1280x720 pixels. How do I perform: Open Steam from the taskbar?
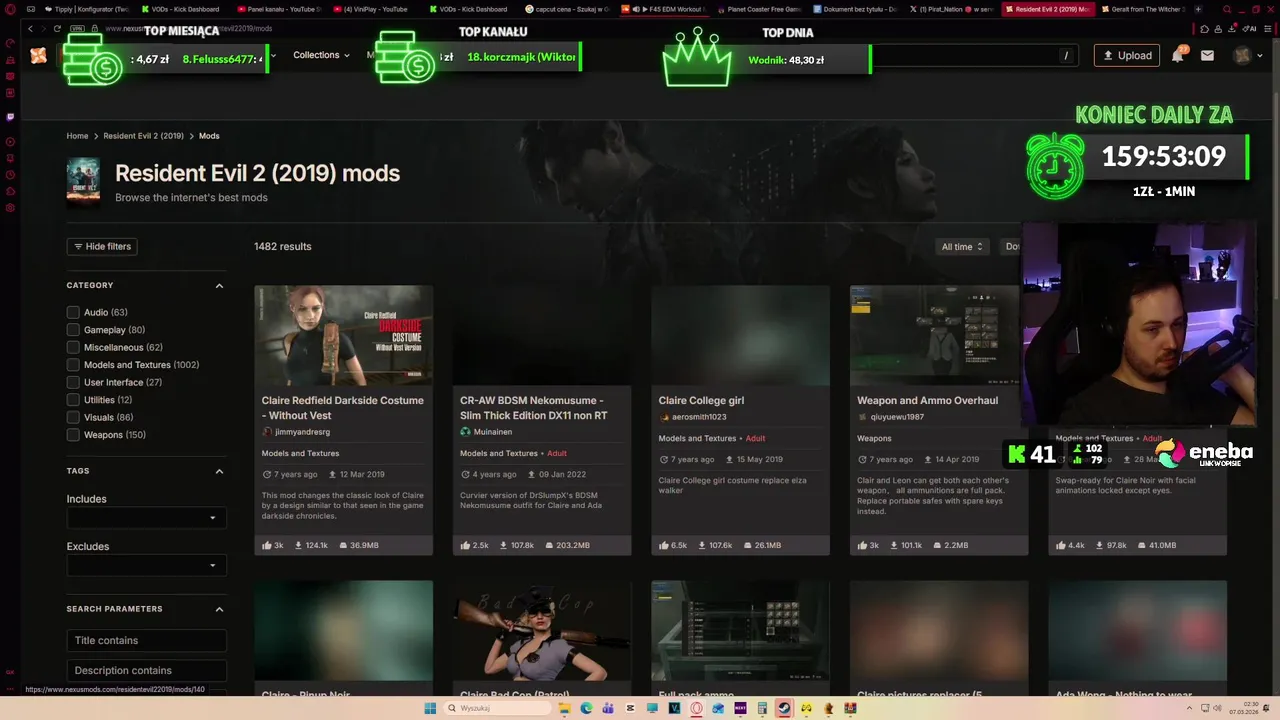coord(786,708)
